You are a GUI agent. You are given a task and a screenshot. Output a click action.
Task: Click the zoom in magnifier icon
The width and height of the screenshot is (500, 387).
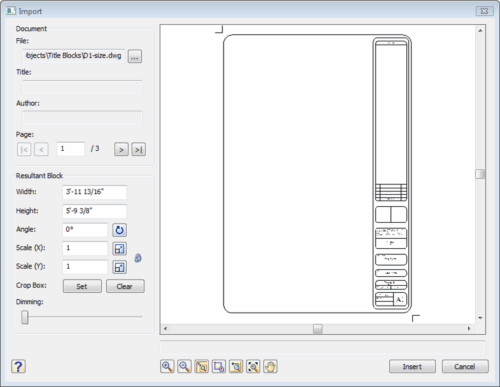coord(167,366)
